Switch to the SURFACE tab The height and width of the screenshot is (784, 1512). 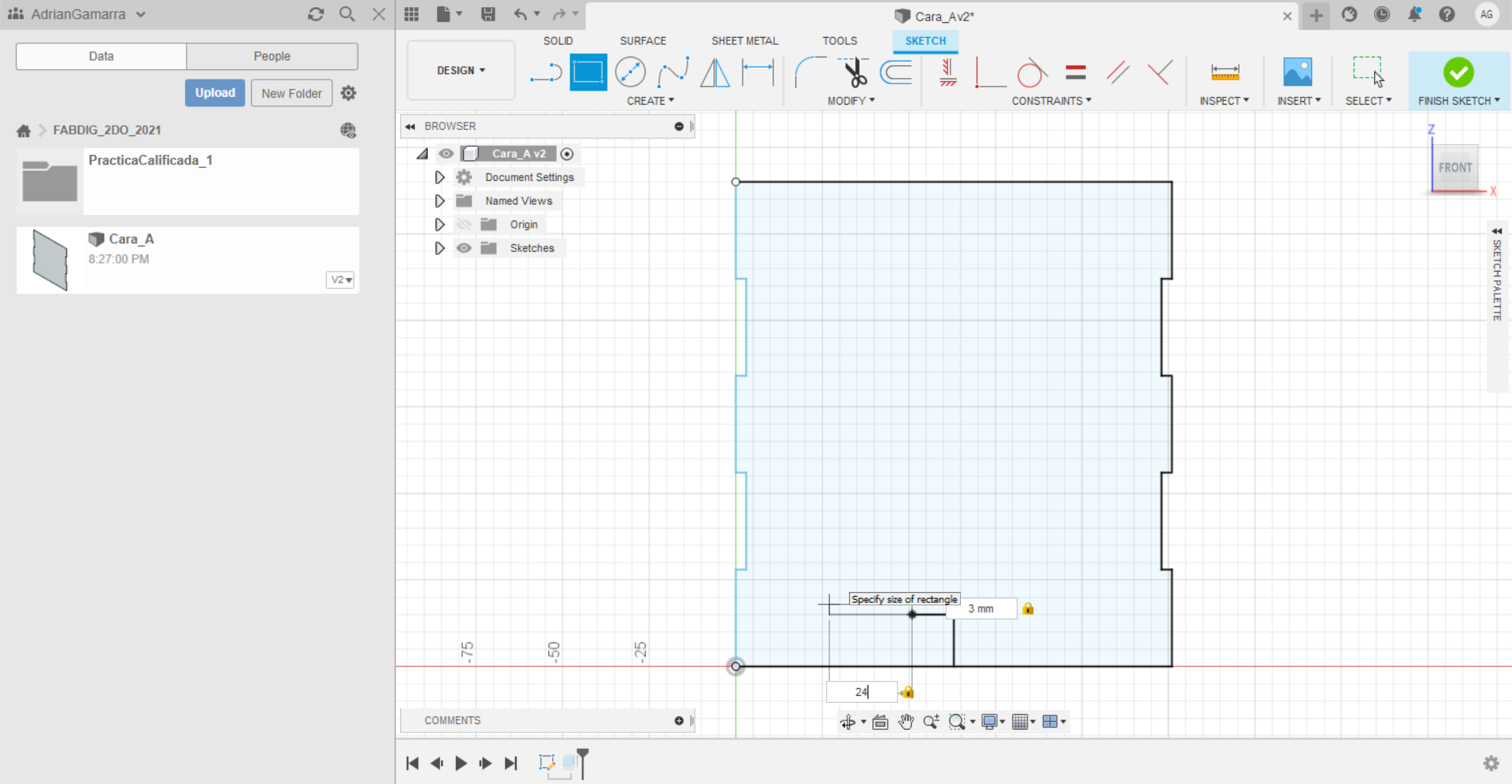[x=643, y=41]
